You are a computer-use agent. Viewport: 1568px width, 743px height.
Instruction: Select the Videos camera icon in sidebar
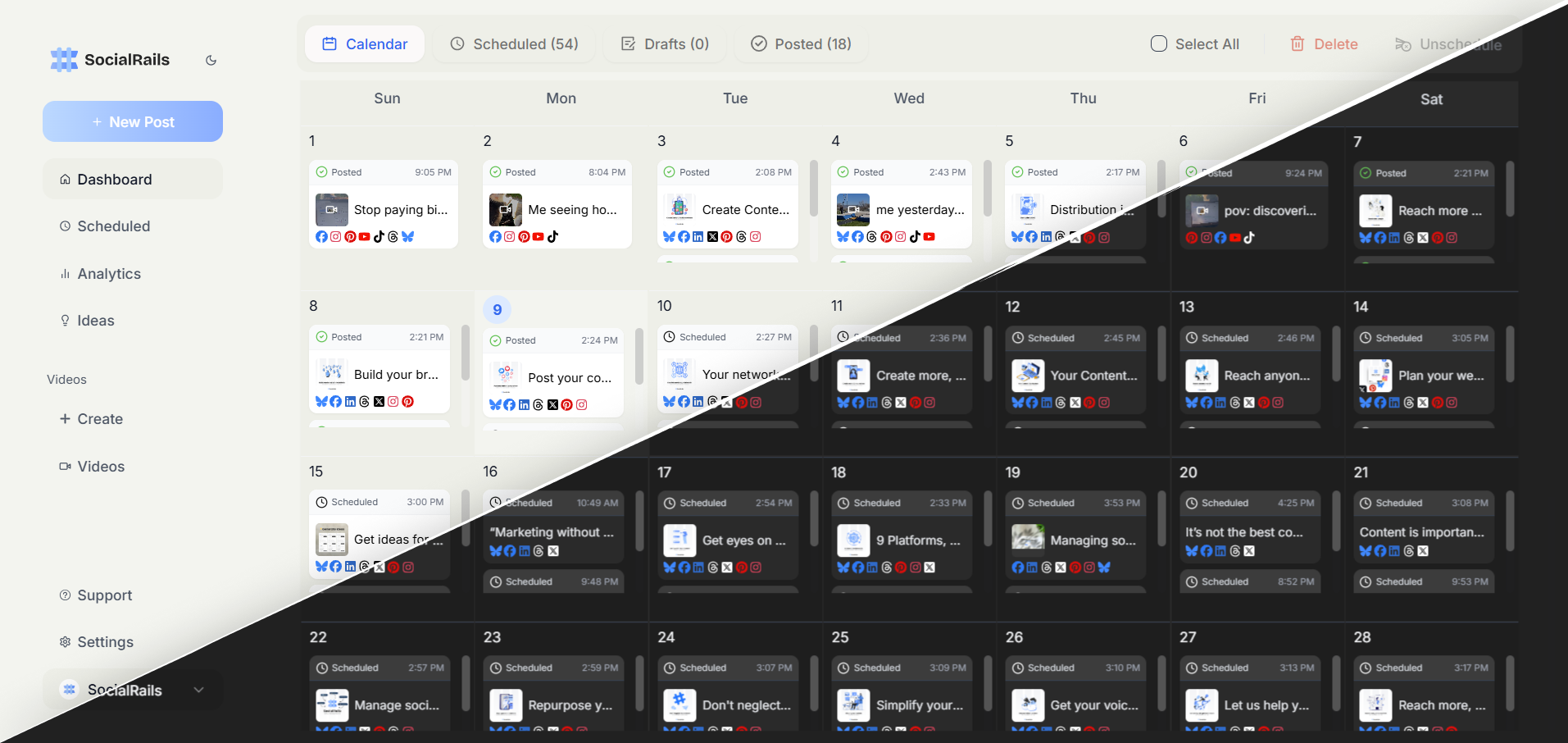tap(64, 466)
